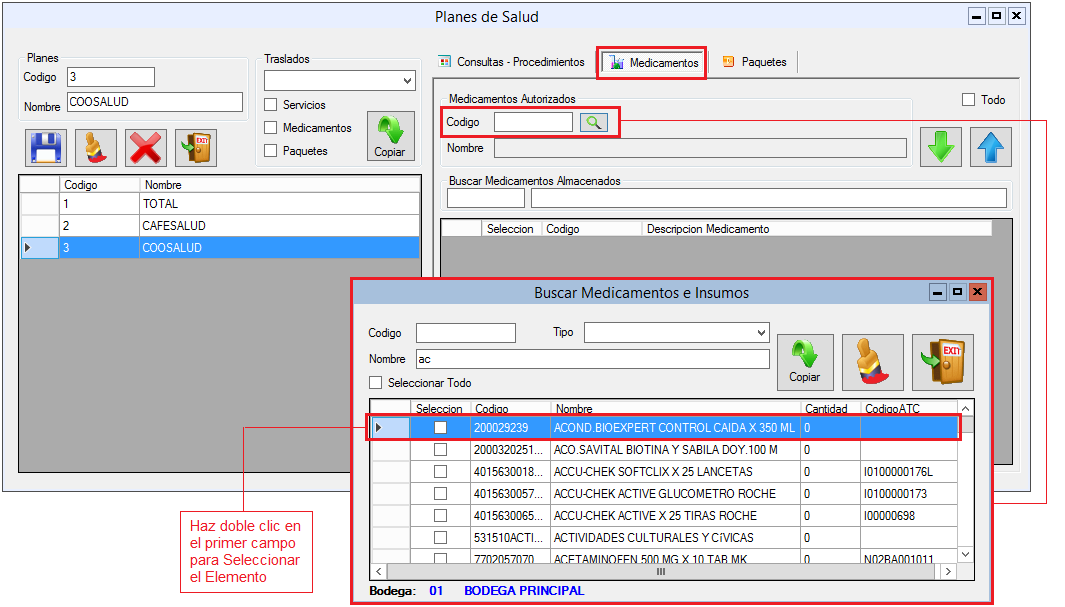Image resolution: width=1065 pixels, height=607 pixels.
Task: Open the Paquetes tab
Action: [x=754, y=62]
